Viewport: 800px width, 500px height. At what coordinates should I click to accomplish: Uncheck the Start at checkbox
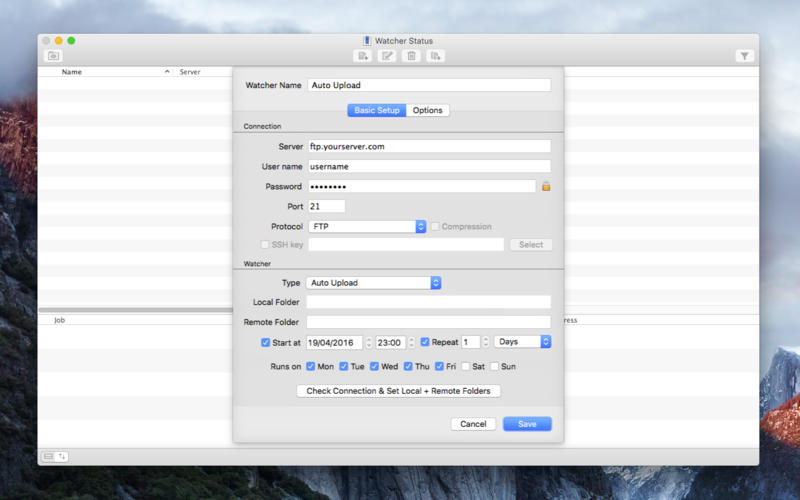[264, 342]
